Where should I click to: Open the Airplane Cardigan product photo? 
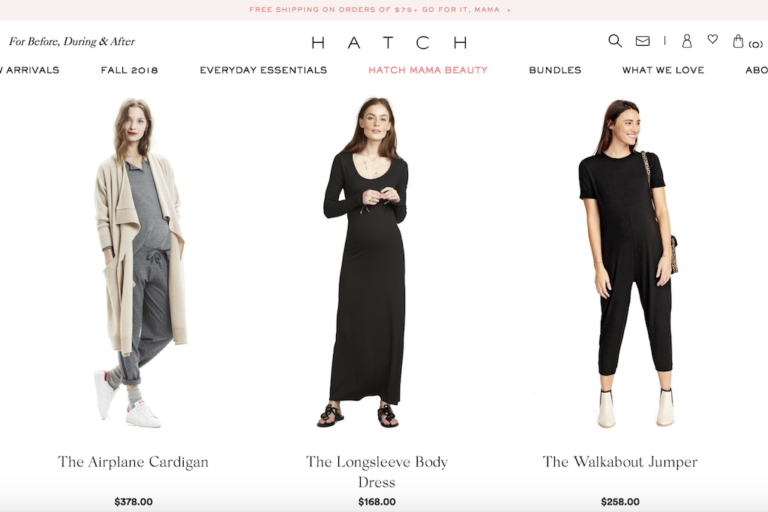coord(140,263)
